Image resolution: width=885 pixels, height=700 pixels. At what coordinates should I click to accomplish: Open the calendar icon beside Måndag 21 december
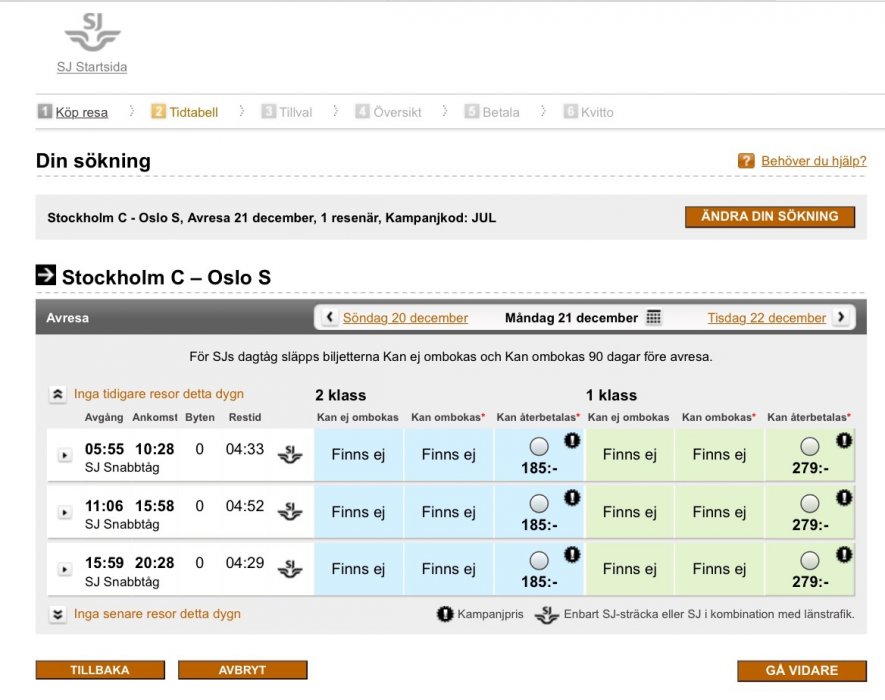(653, 318)
